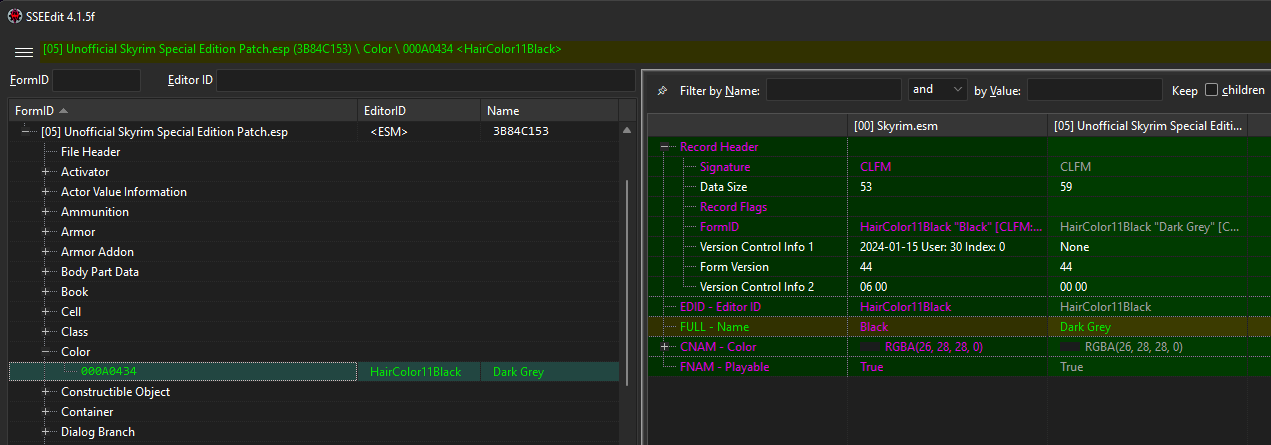Click the green record path breadcrumb text
1271x445 pixels.
click(302, 49)
